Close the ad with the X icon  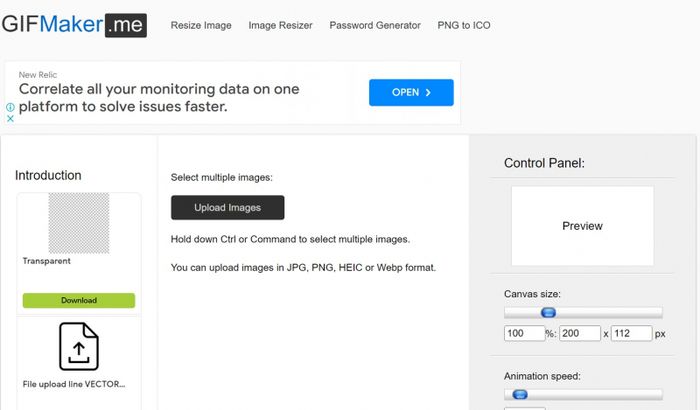tap(10, 118)
